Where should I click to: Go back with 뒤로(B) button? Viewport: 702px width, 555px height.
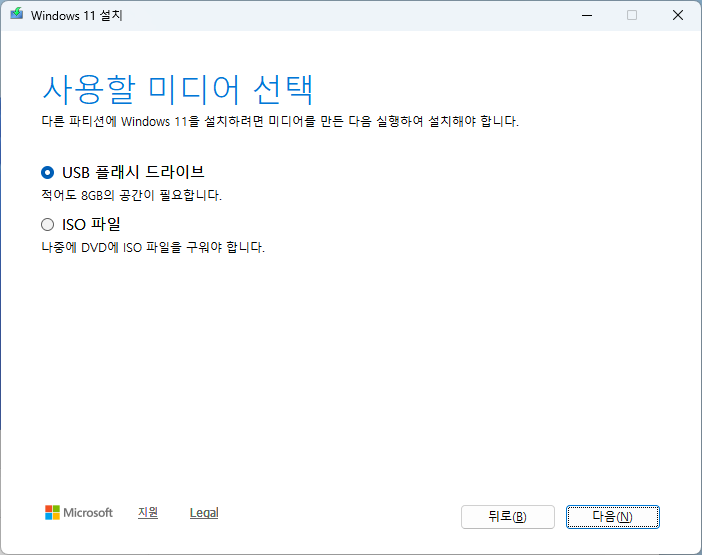point(508,517)
